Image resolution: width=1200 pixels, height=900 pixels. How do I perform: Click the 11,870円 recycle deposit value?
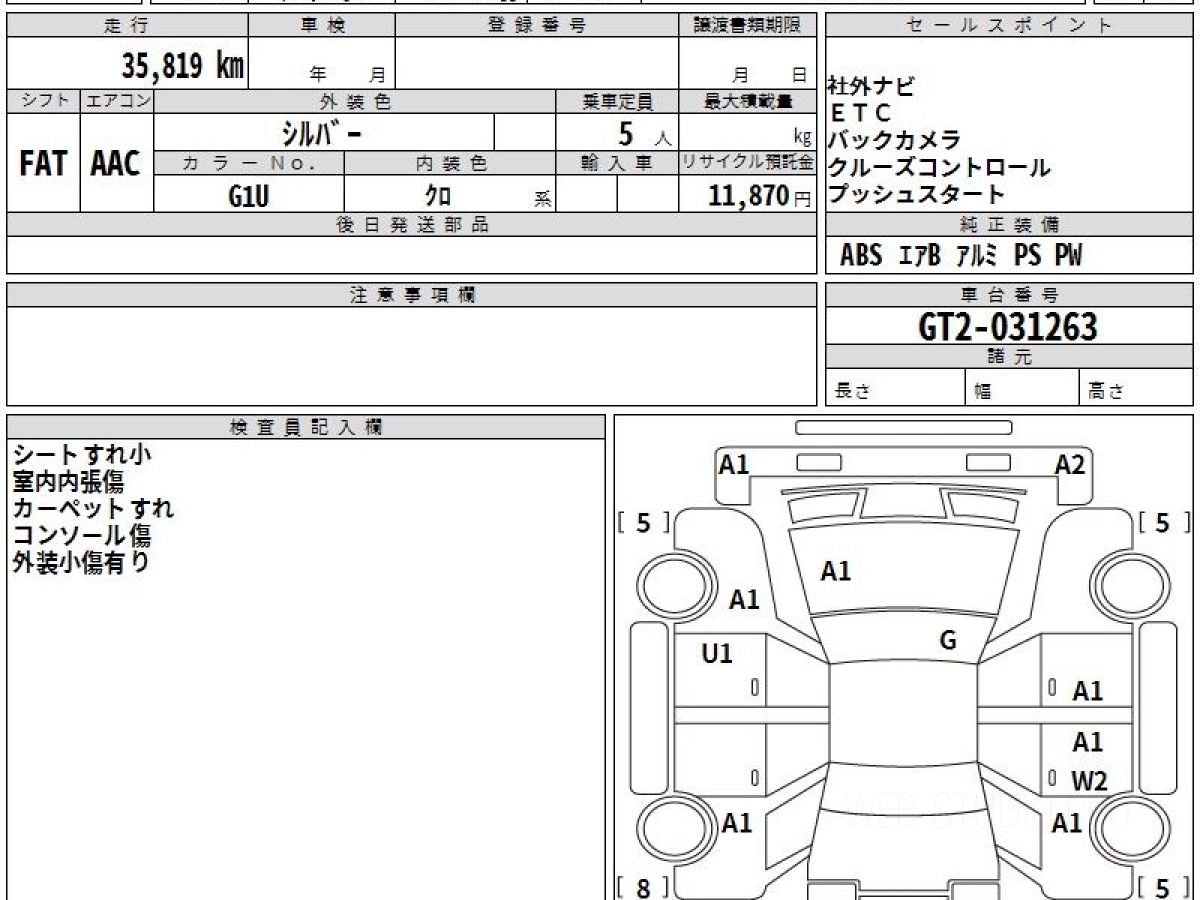pos(760,196)
